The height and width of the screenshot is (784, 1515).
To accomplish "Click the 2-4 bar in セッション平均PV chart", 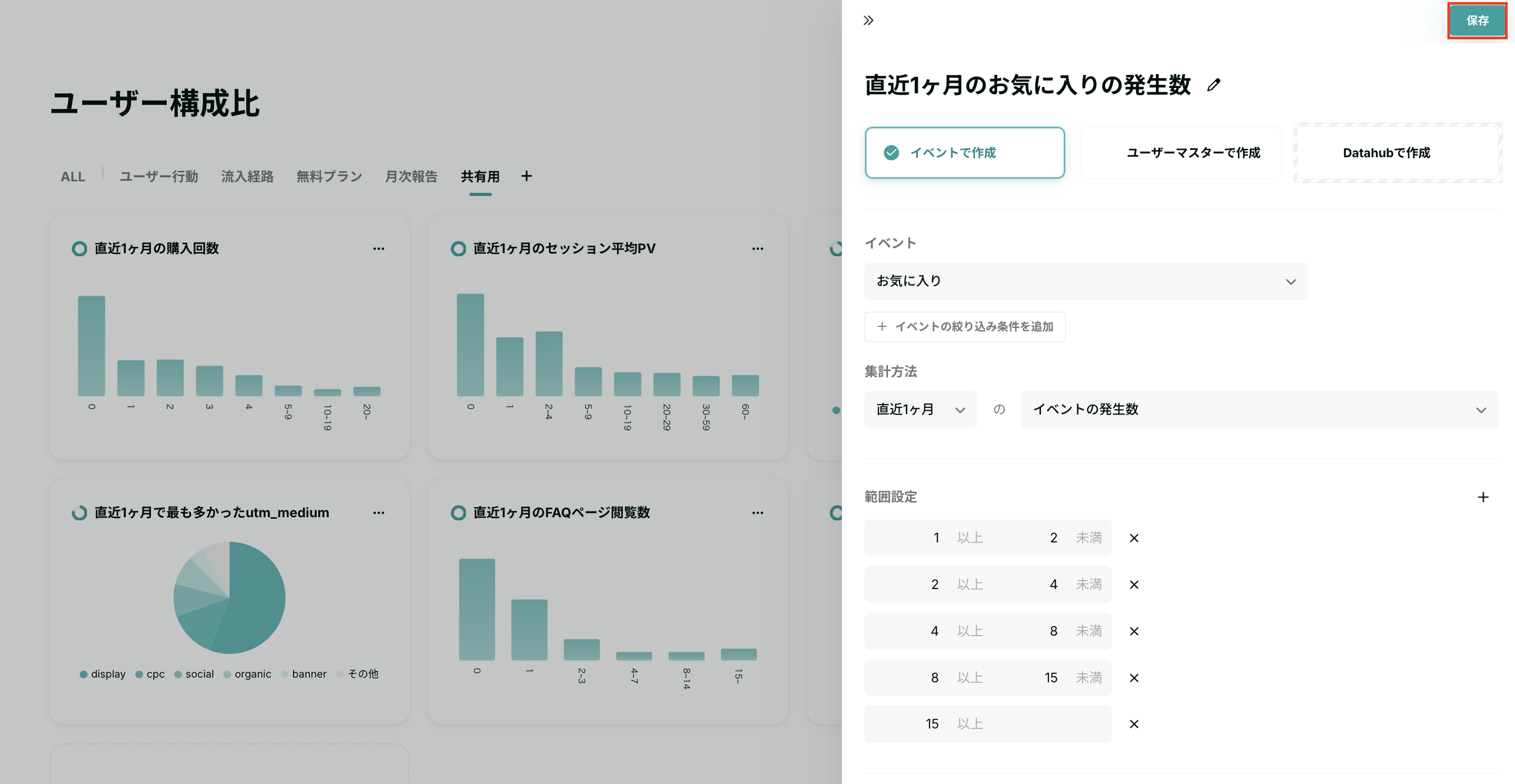I will 549,364.
